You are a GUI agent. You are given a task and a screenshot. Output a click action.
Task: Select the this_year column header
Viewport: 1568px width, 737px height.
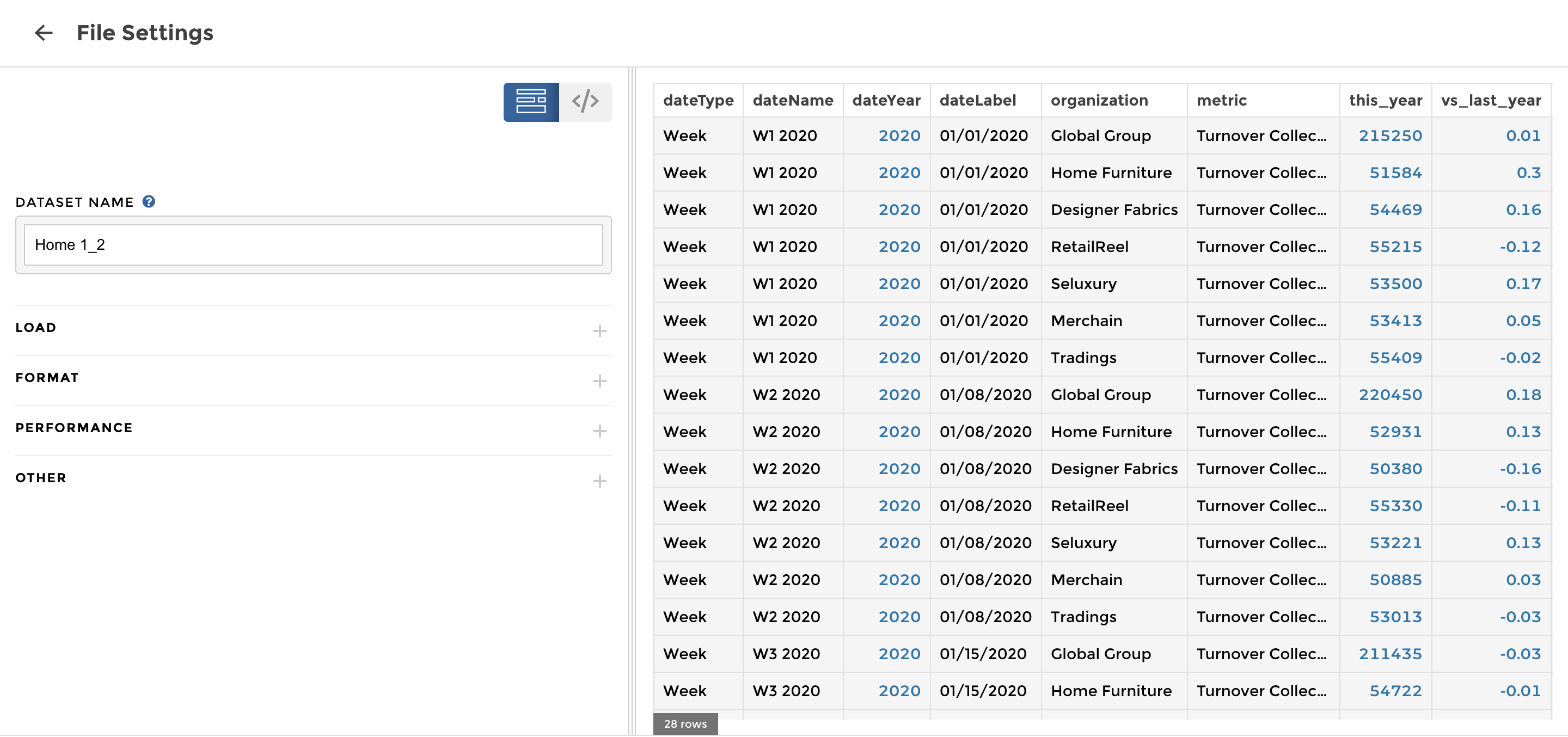click(1386, 100)
